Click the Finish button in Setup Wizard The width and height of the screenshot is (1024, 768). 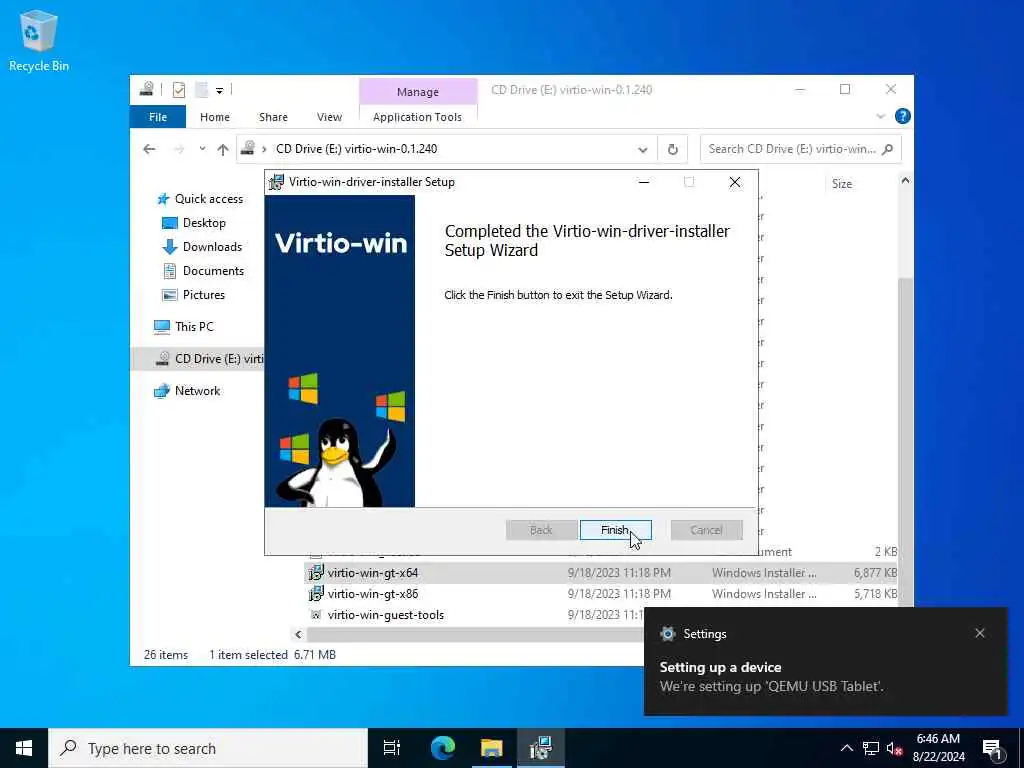click(x=615, y=530)
